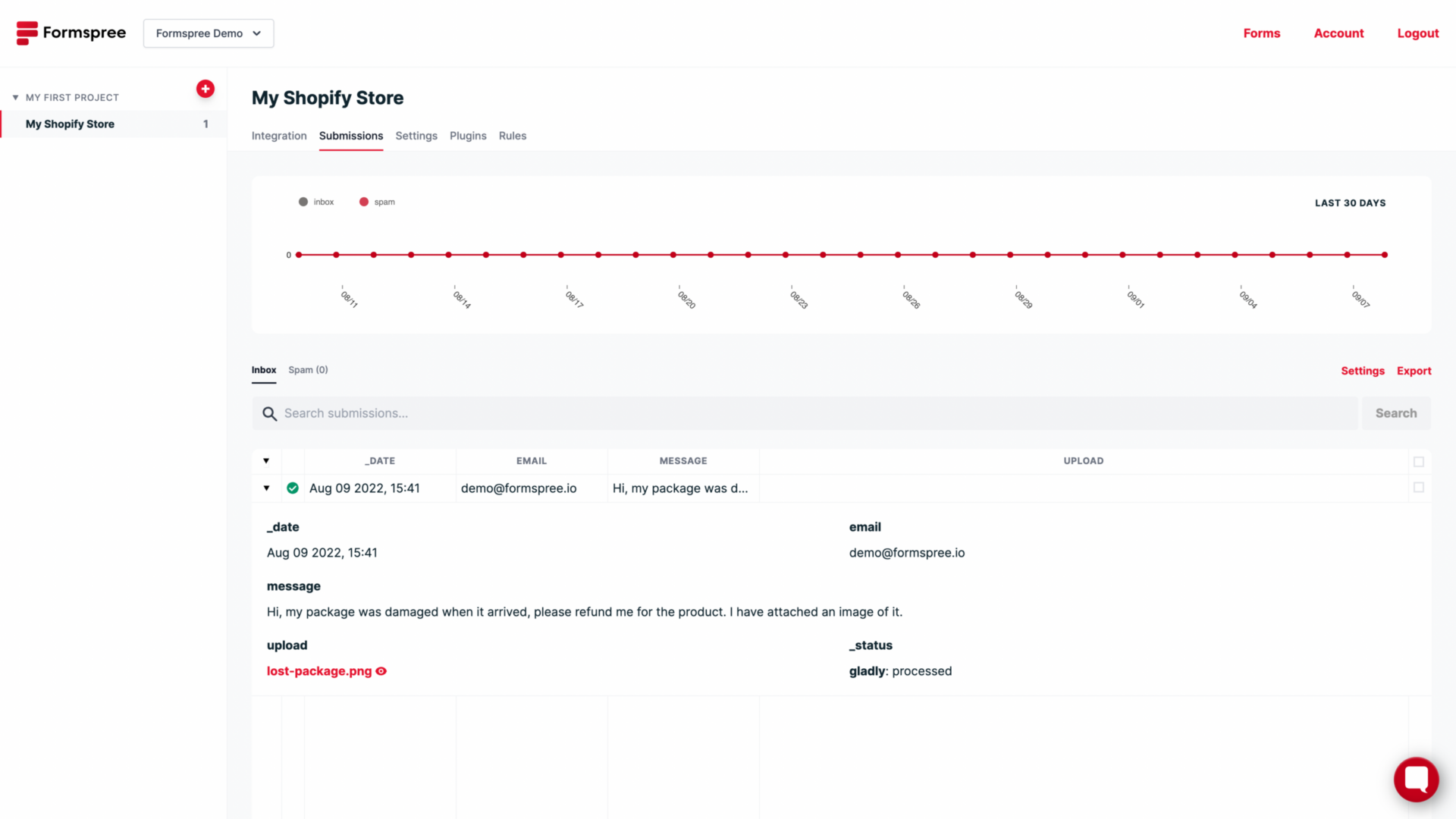Check the Aug 09 submission row checkbox
Screen dimensions: 1456x819
[x=1418, y=488]
